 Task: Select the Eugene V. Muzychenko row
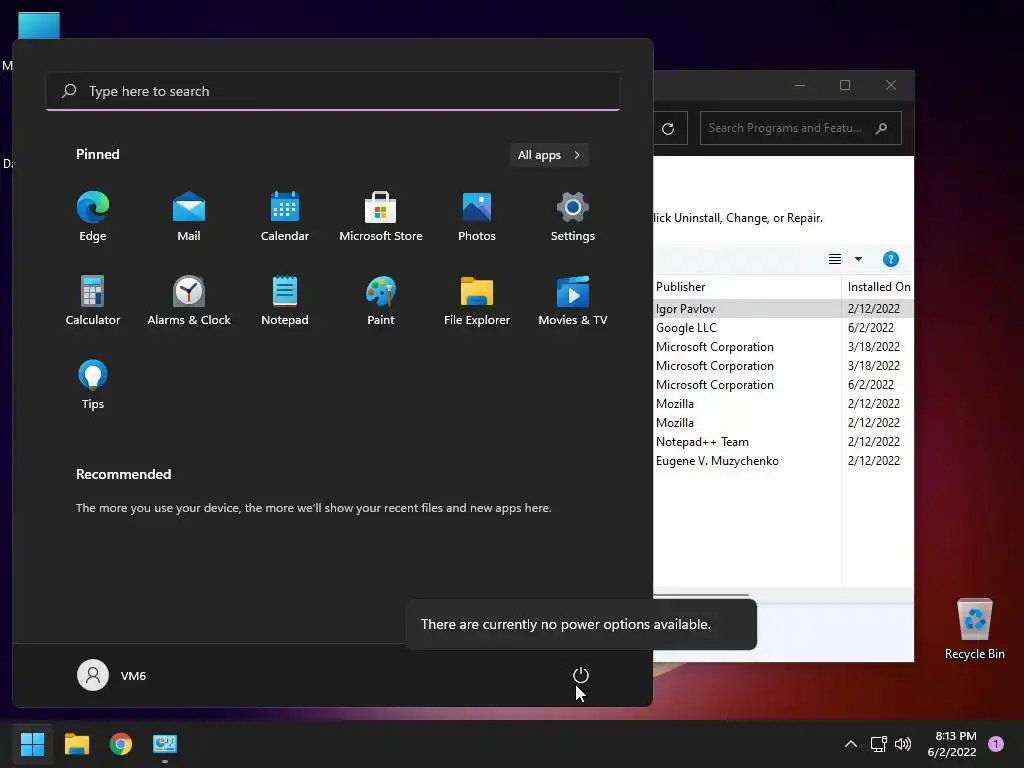click(x=784, y=460)
